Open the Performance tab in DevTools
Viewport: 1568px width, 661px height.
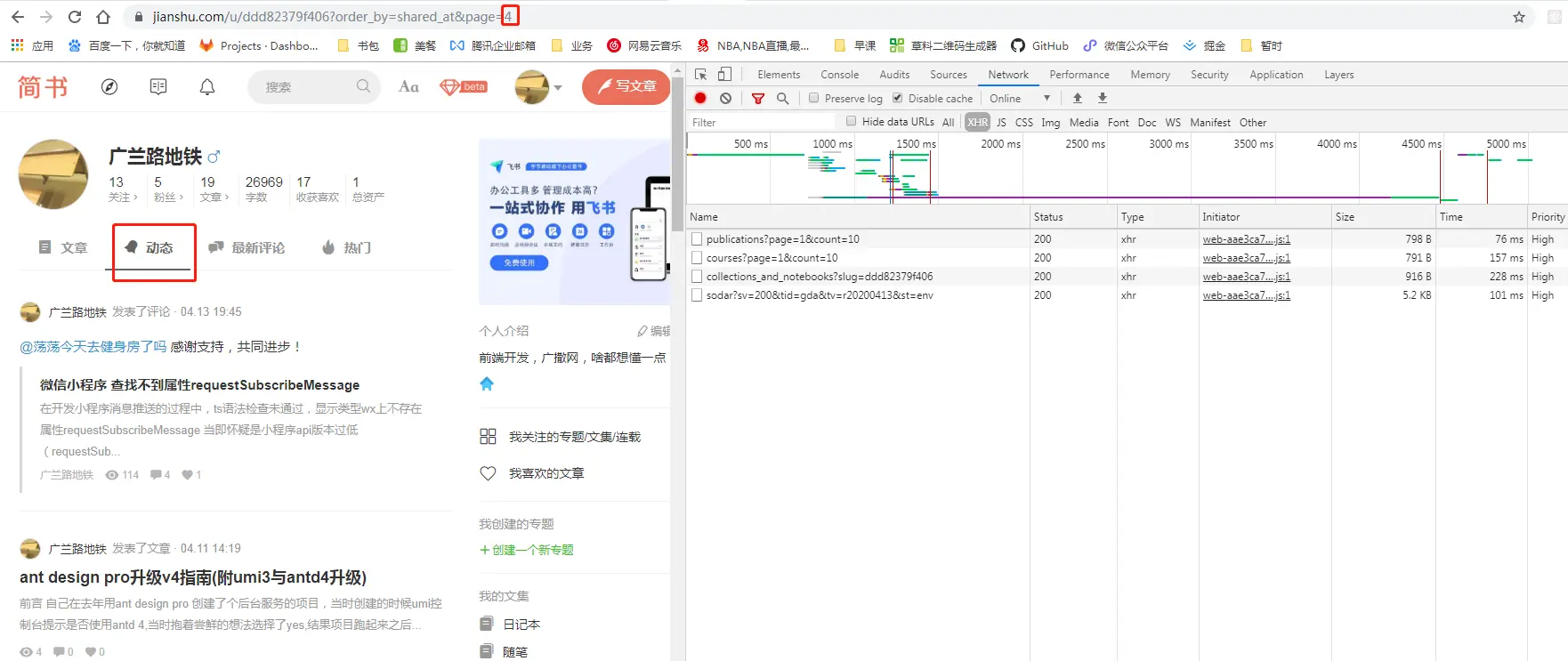pos(1079,75)
